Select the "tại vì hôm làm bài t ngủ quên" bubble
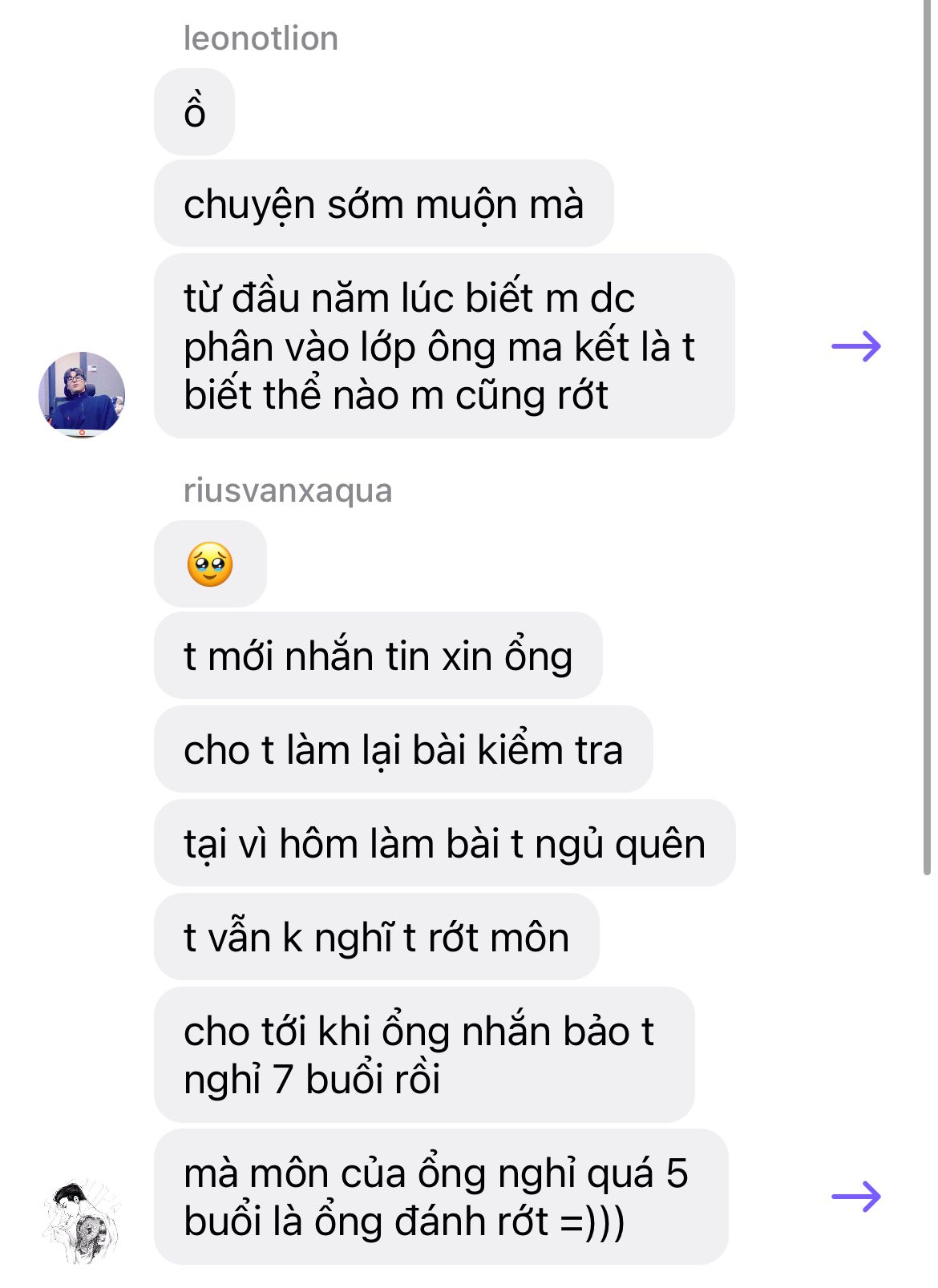 pyautogui.click(x=445, y=843)
